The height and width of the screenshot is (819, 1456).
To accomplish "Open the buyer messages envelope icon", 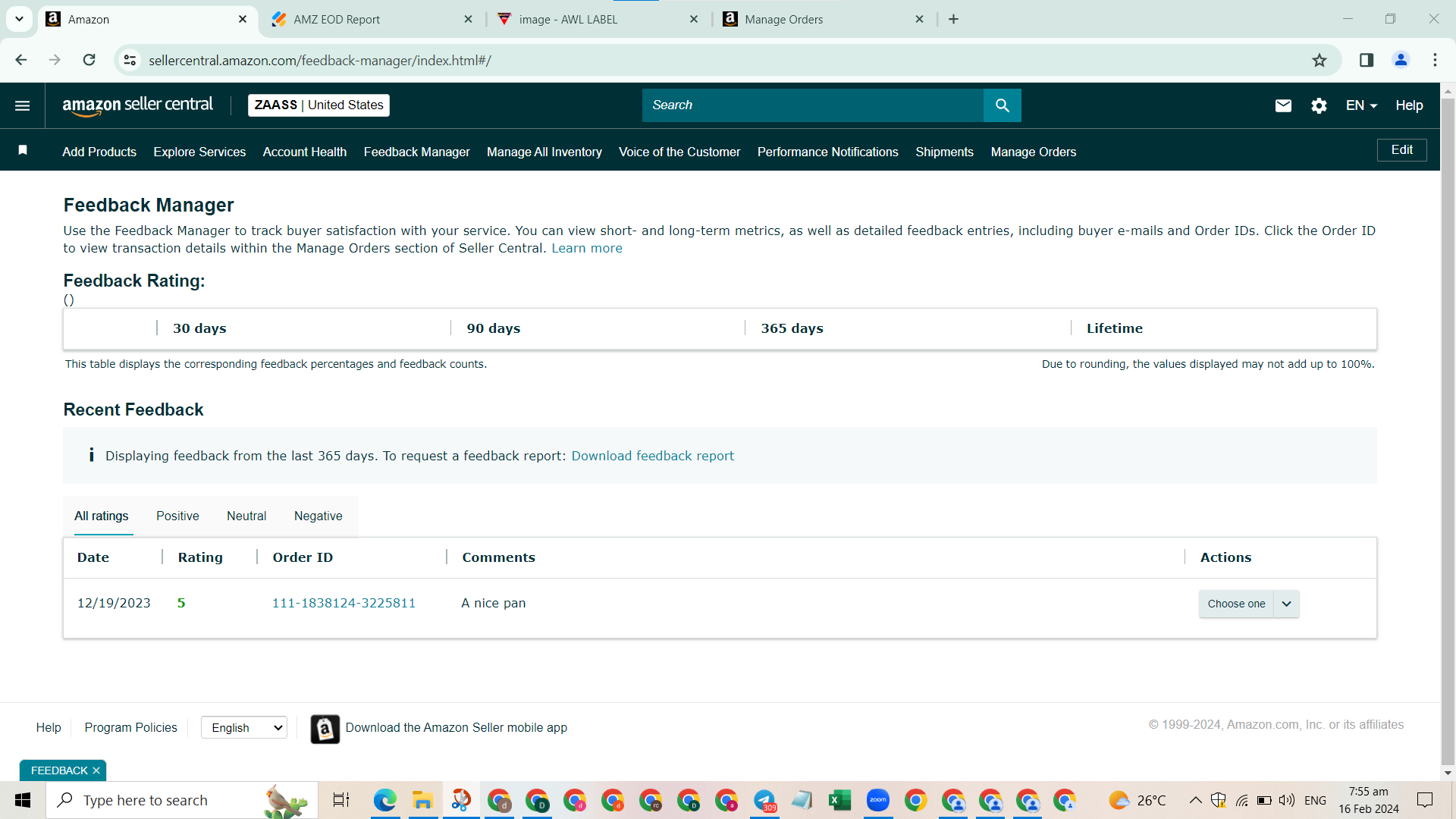I will [x=1283, y=105].
